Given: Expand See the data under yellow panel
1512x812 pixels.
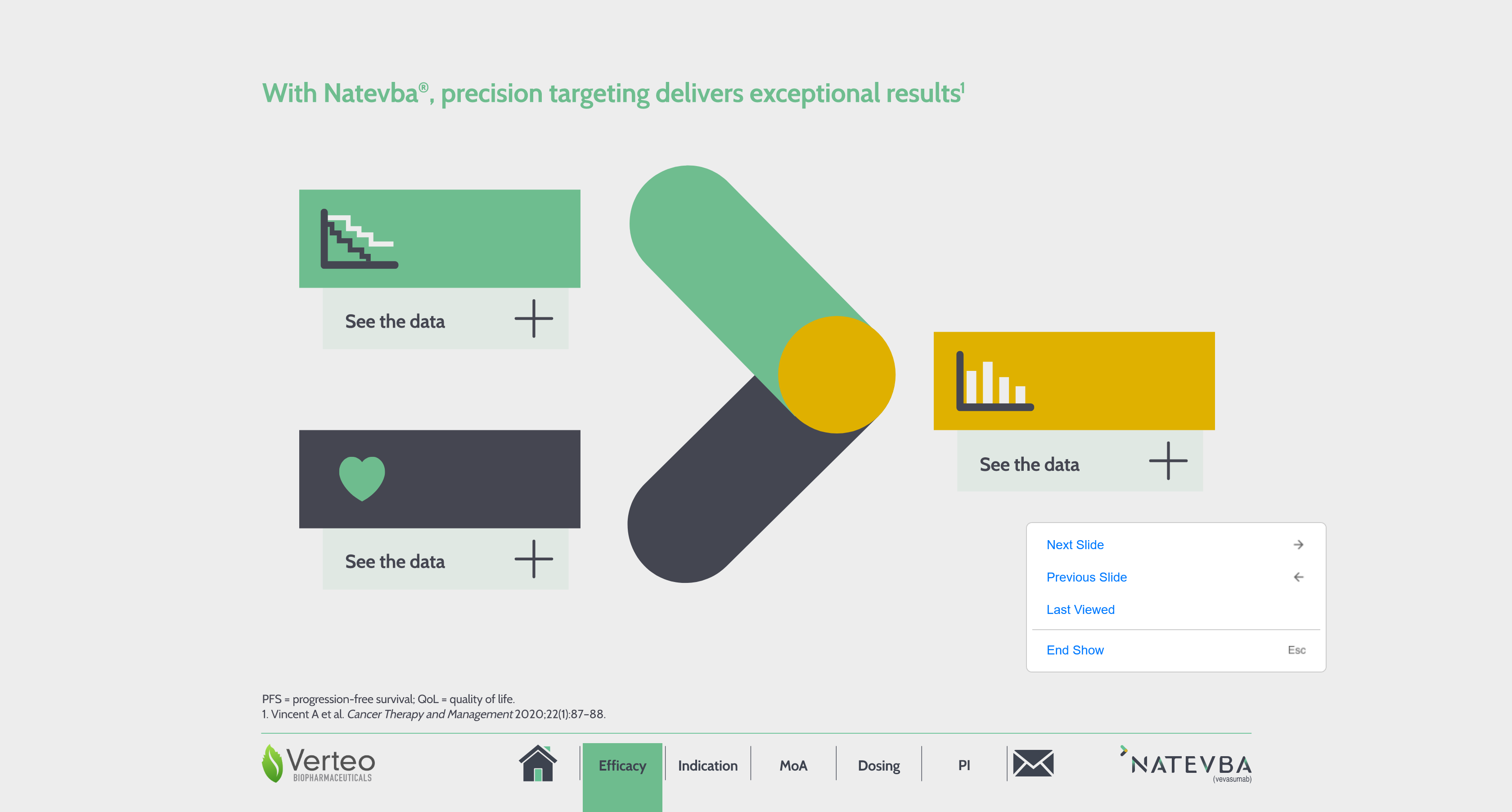Looking at the screenshot, I should [1167, 461].
